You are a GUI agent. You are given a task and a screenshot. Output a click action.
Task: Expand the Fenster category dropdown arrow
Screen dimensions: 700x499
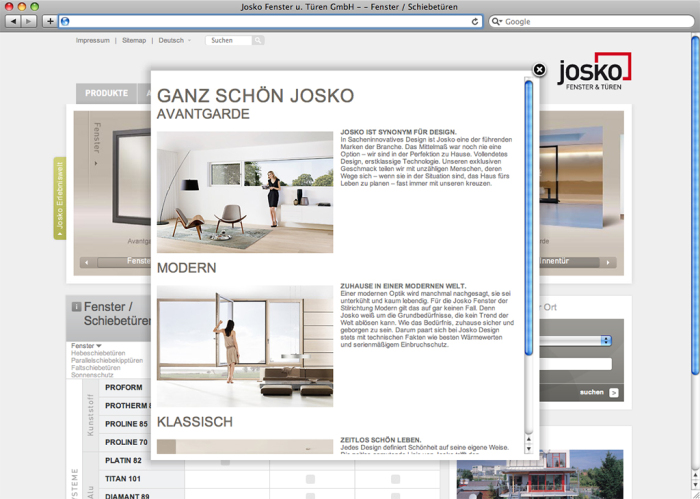tap(99, 346)
